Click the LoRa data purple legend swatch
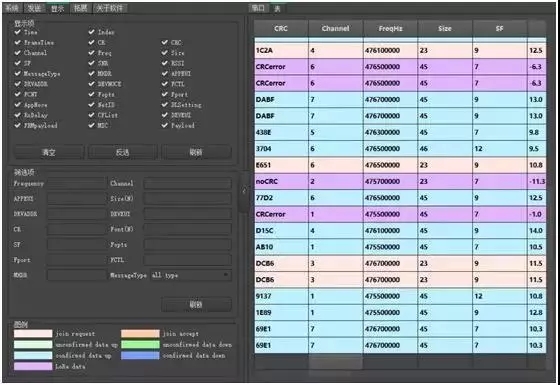 tap(33, 366)
